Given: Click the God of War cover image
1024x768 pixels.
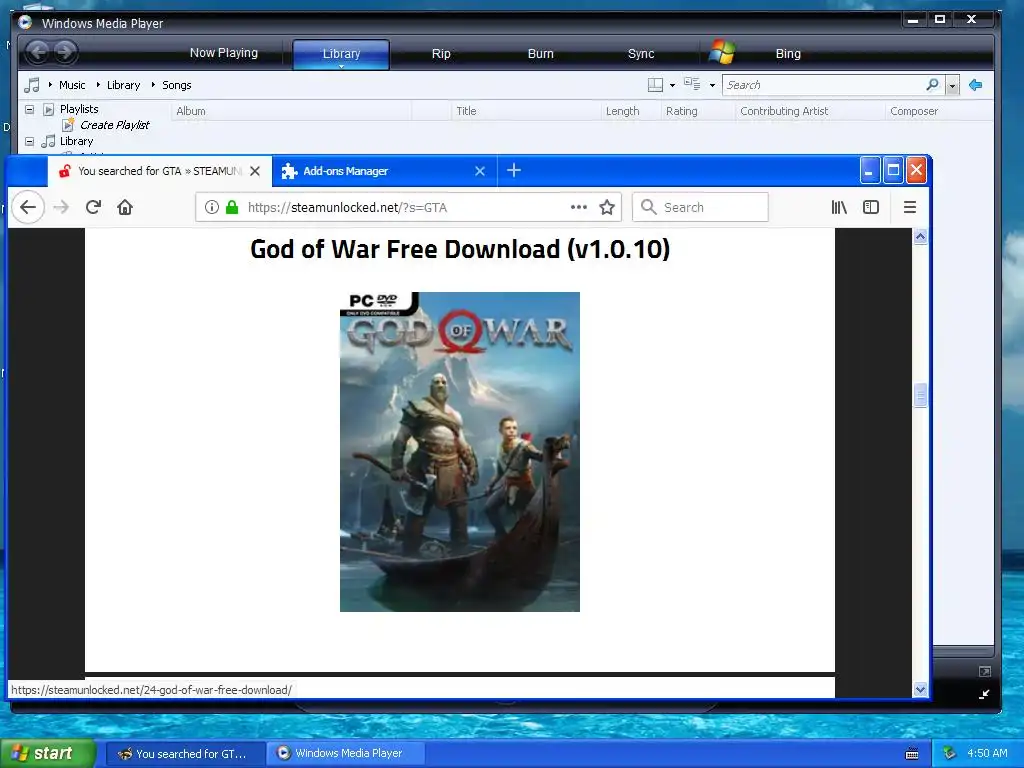Looking at the screenshot, I should pyautogui.click(x=460, y=452).
